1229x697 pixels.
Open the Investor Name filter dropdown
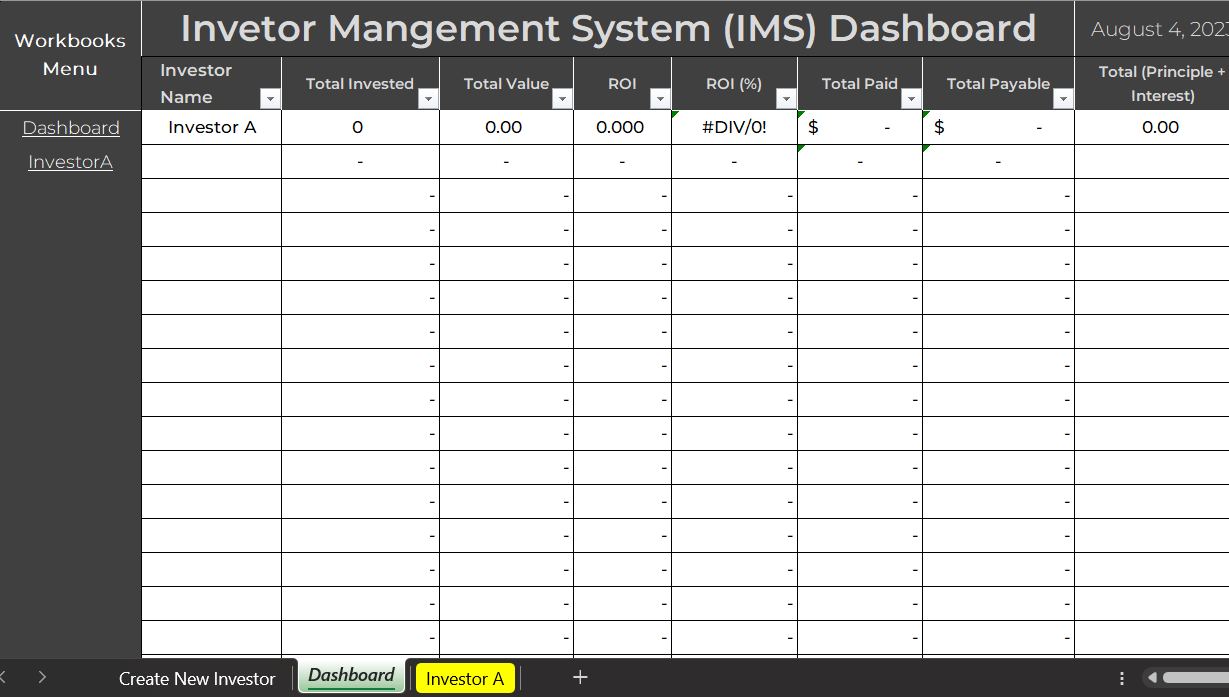(270, 98)
